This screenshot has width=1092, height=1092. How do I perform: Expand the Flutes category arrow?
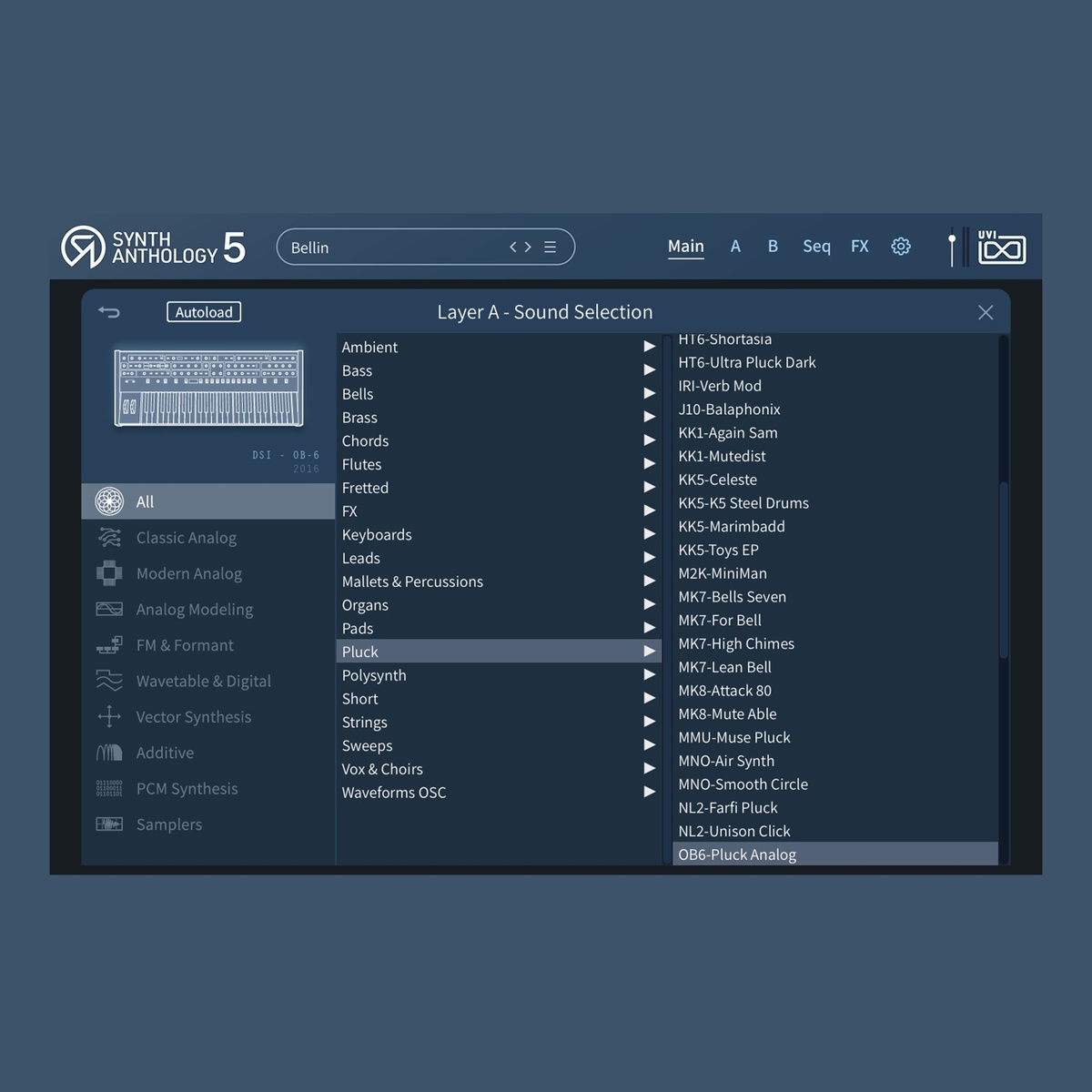[650, 464]
